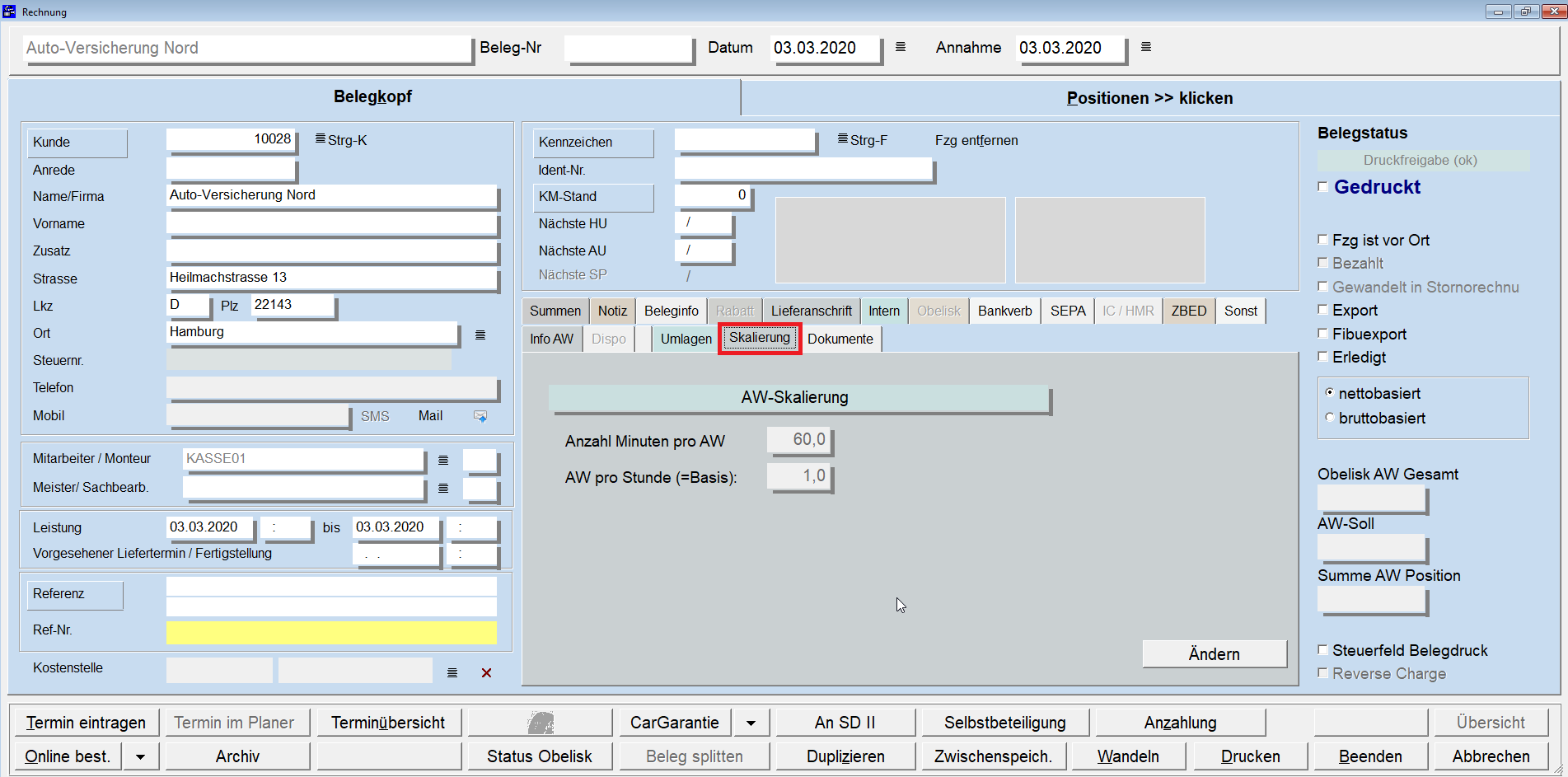This screenshot has height=777, width=1568.
Task: Open the calendar list icon beside Annahme
Action: (1146, 47)
